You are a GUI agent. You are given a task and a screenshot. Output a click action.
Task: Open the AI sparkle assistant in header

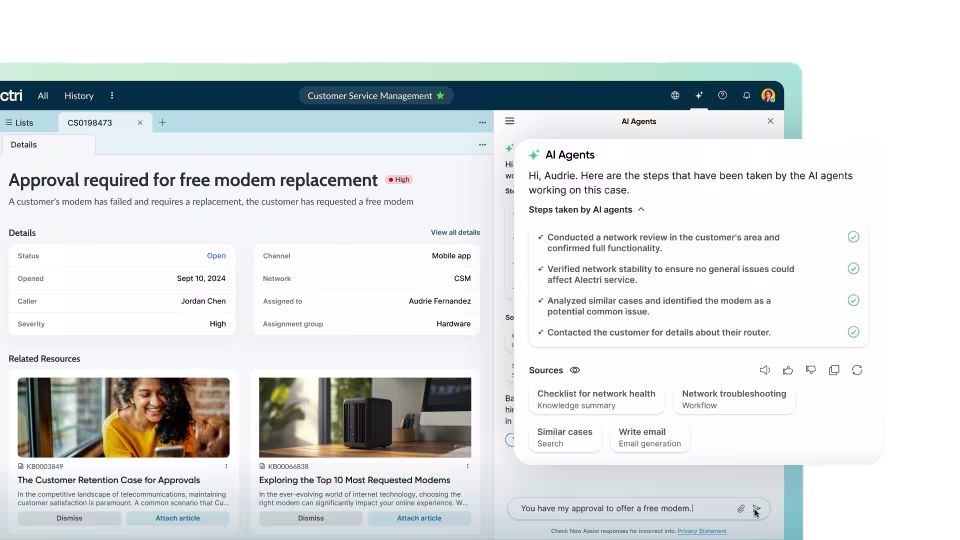699,96
